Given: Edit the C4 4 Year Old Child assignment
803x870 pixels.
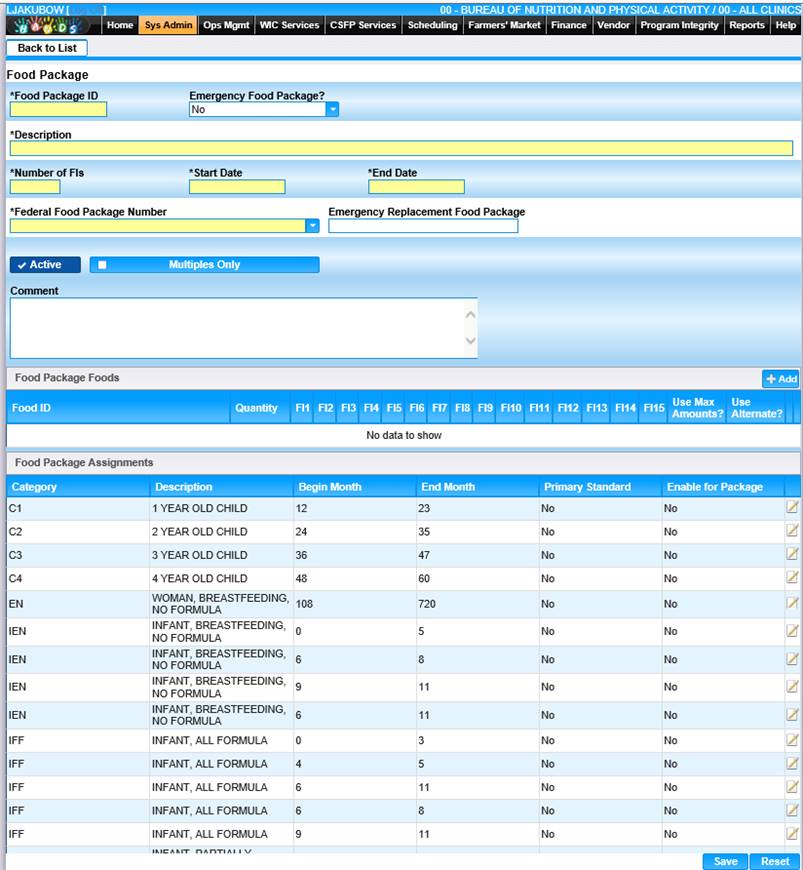Looking at the screenshot, I should pyautogui.click(x=792, y=577).
